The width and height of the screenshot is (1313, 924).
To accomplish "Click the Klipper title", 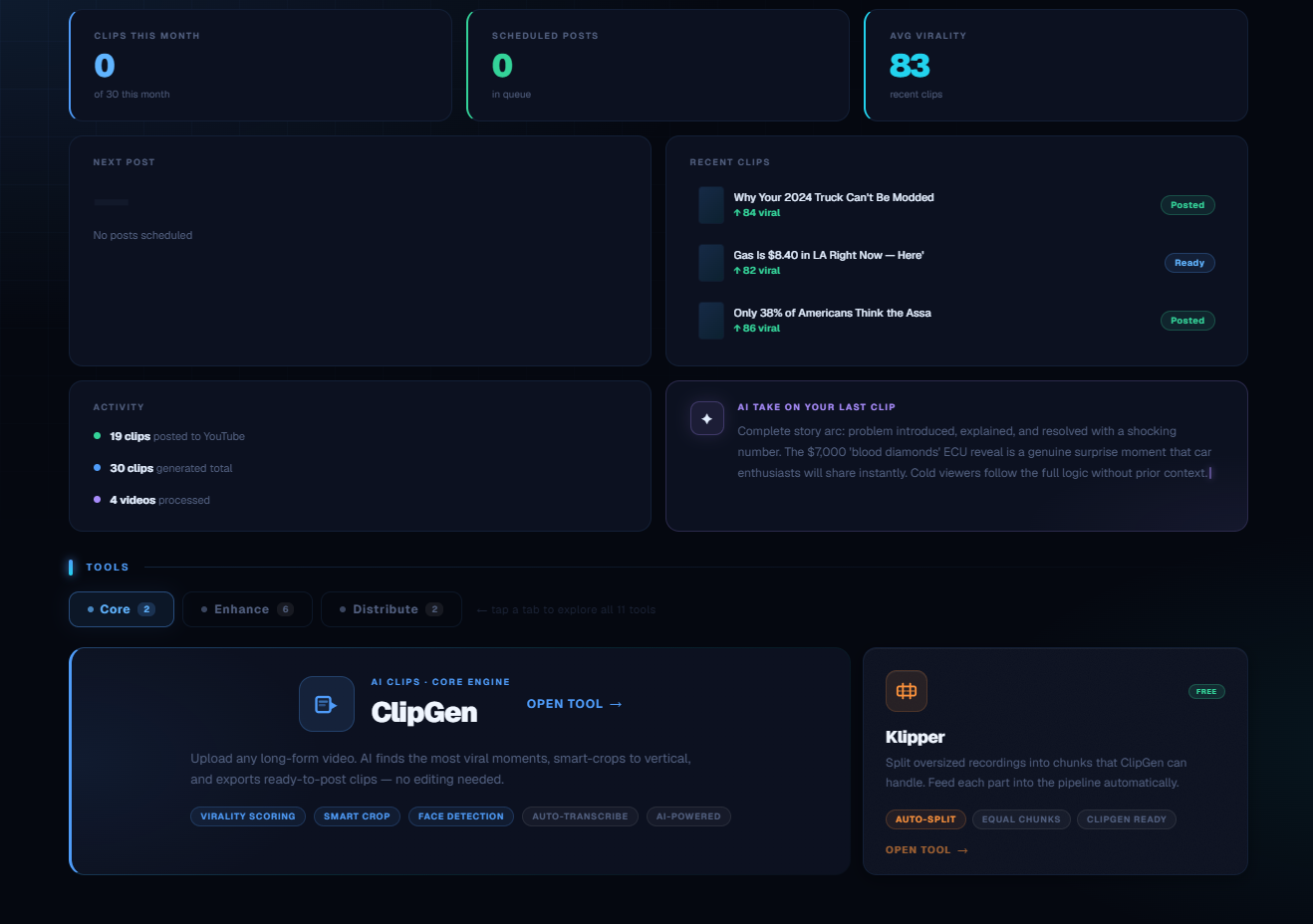I will [x=916, y=737].
